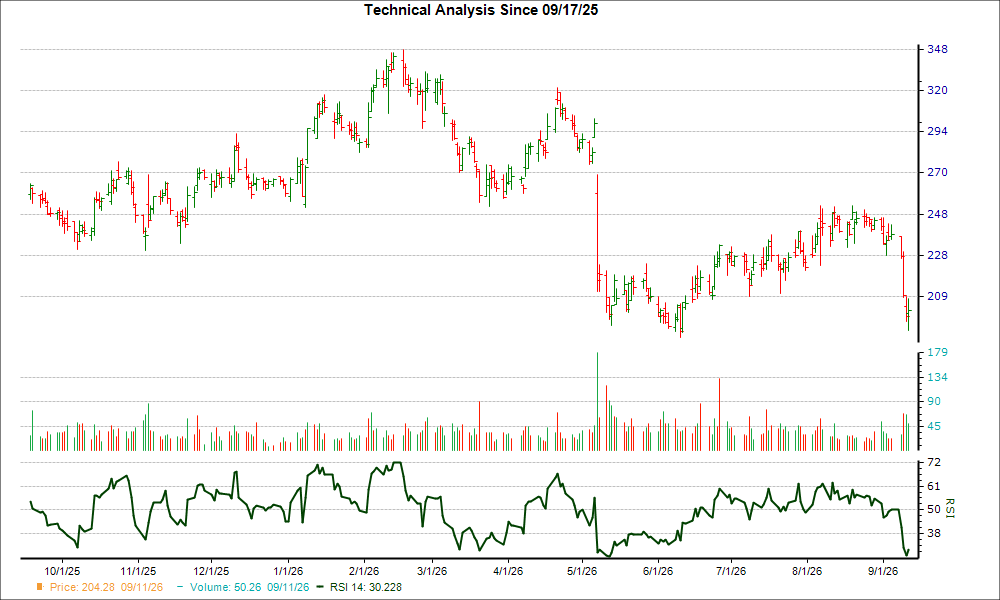Screen dimensions: 1000x600
Task: Click the 320 price axis label
Action: point(937,90)
